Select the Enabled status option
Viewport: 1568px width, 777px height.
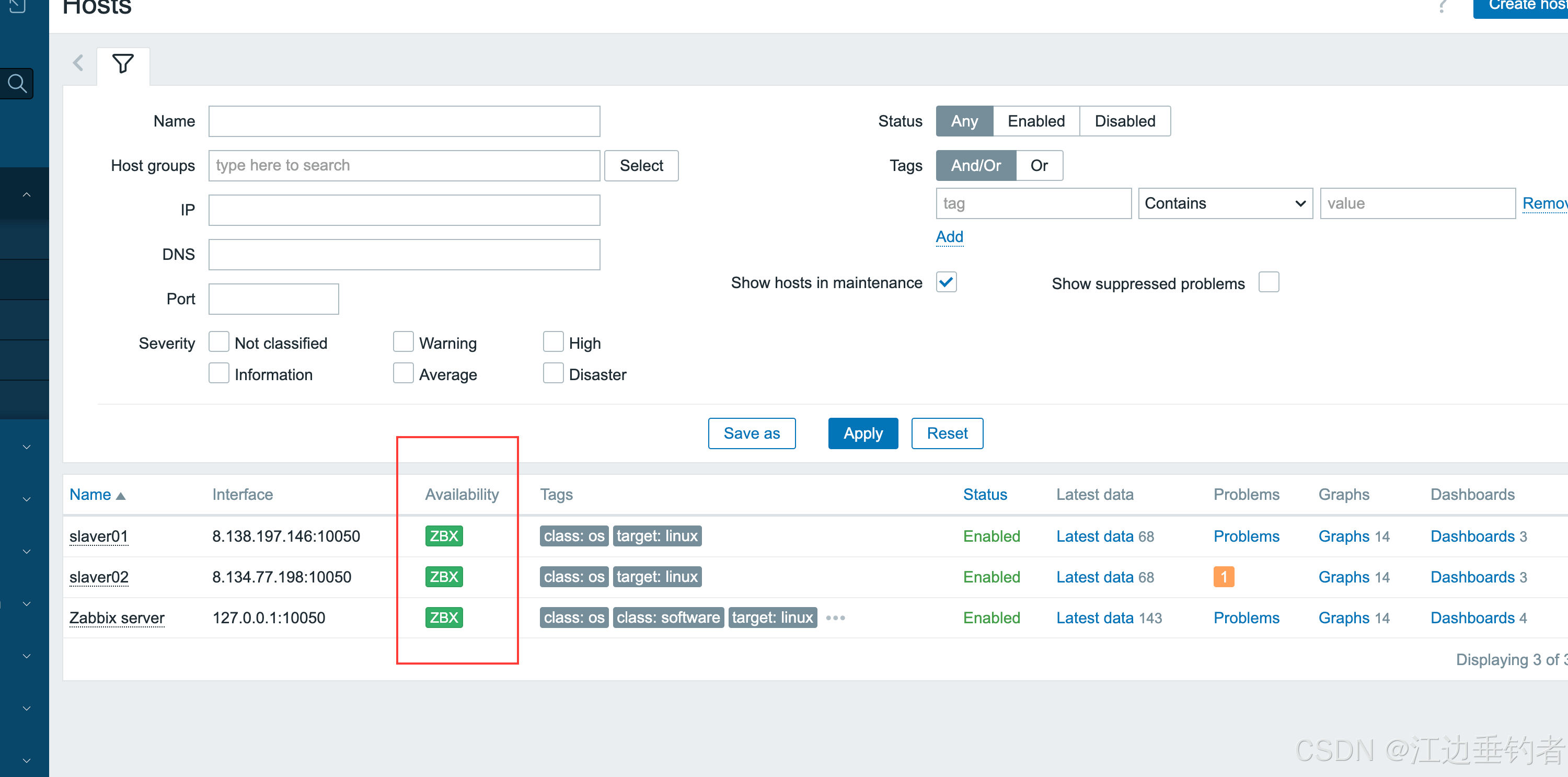tap(1035, 121)
